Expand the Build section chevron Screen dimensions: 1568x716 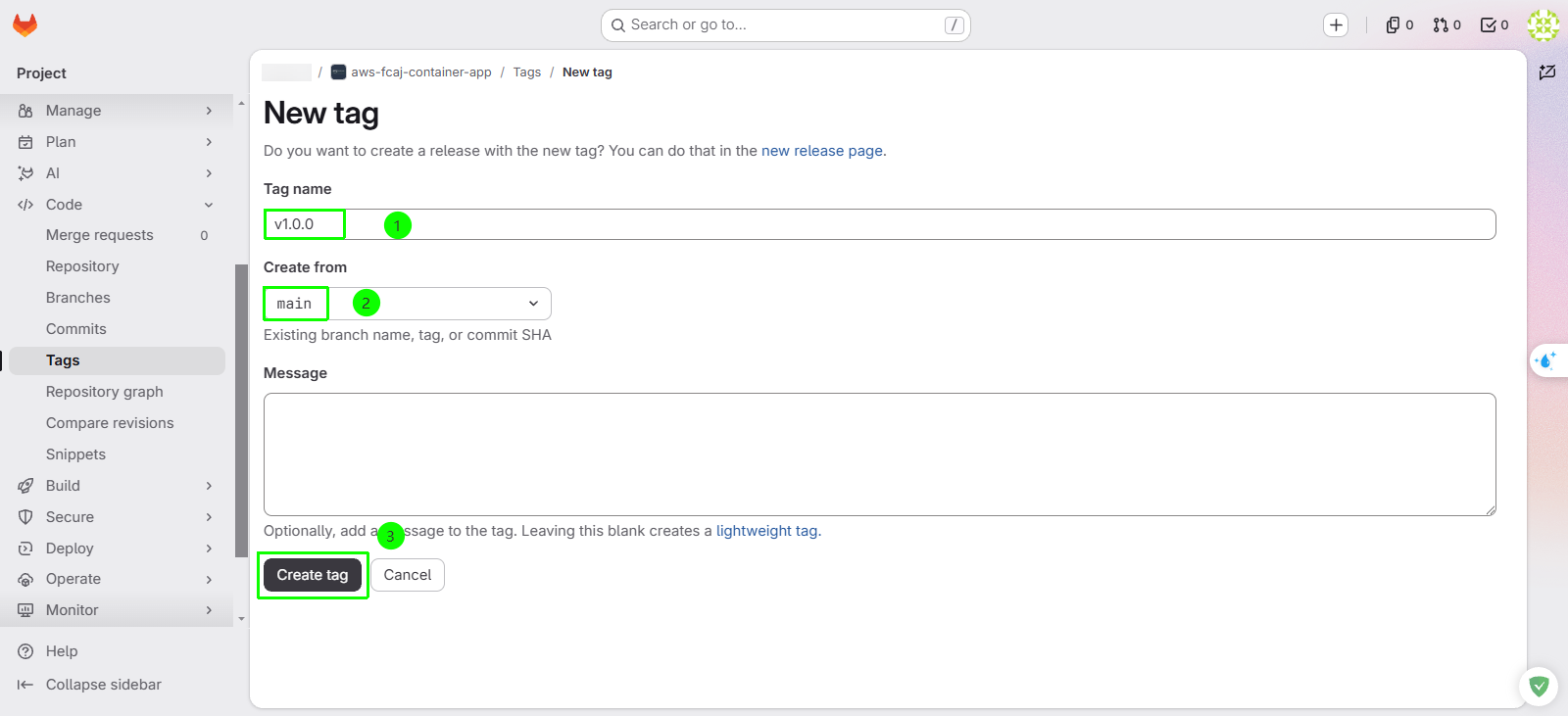tap(209, 486)
